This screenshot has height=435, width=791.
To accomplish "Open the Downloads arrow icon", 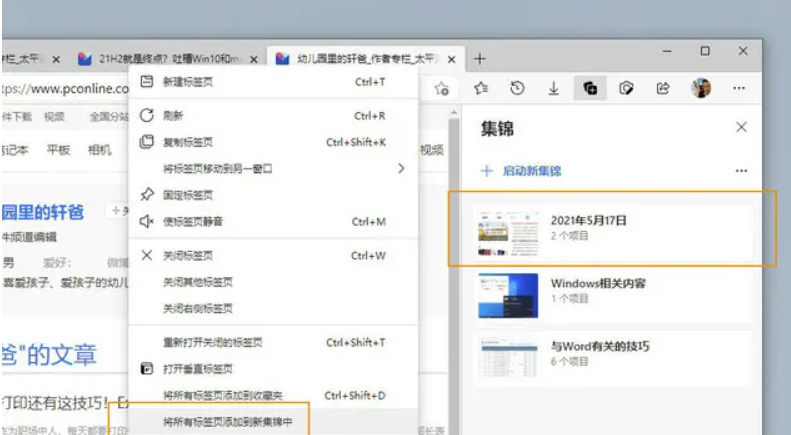I will click(553, 89).
